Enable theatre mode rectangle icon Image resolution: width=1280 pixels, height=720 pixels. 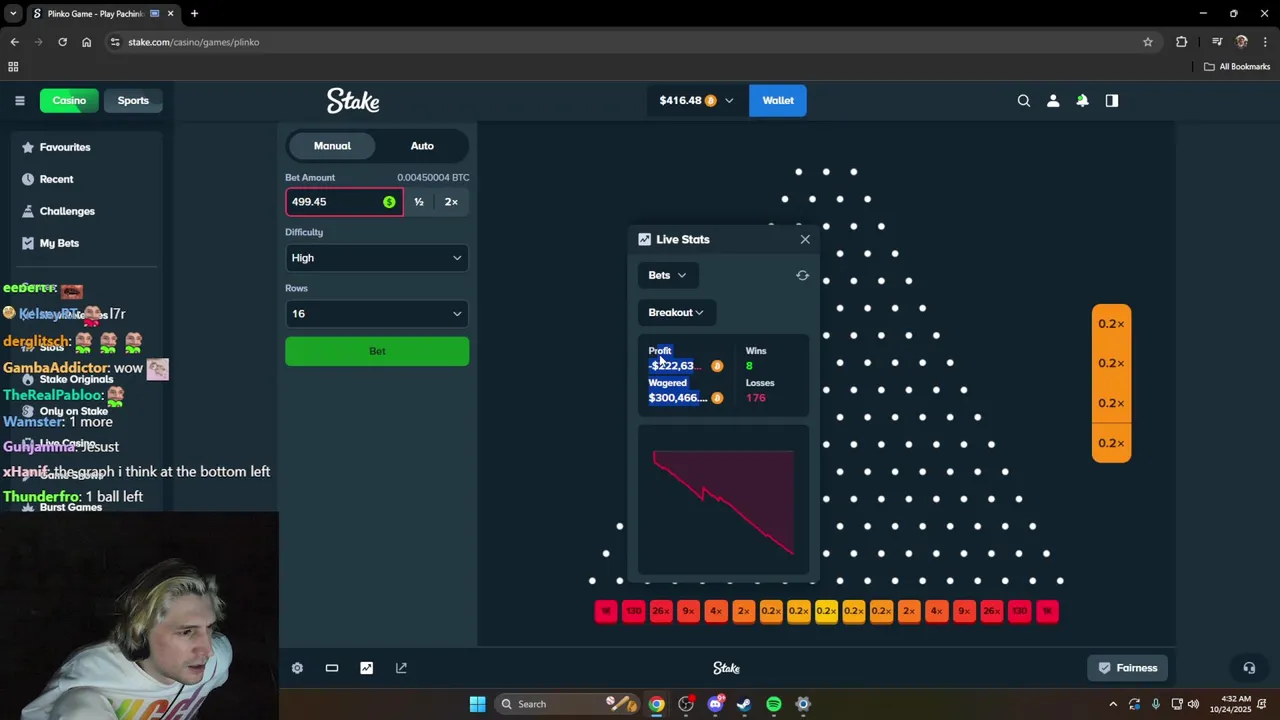[x=332, y=668]
